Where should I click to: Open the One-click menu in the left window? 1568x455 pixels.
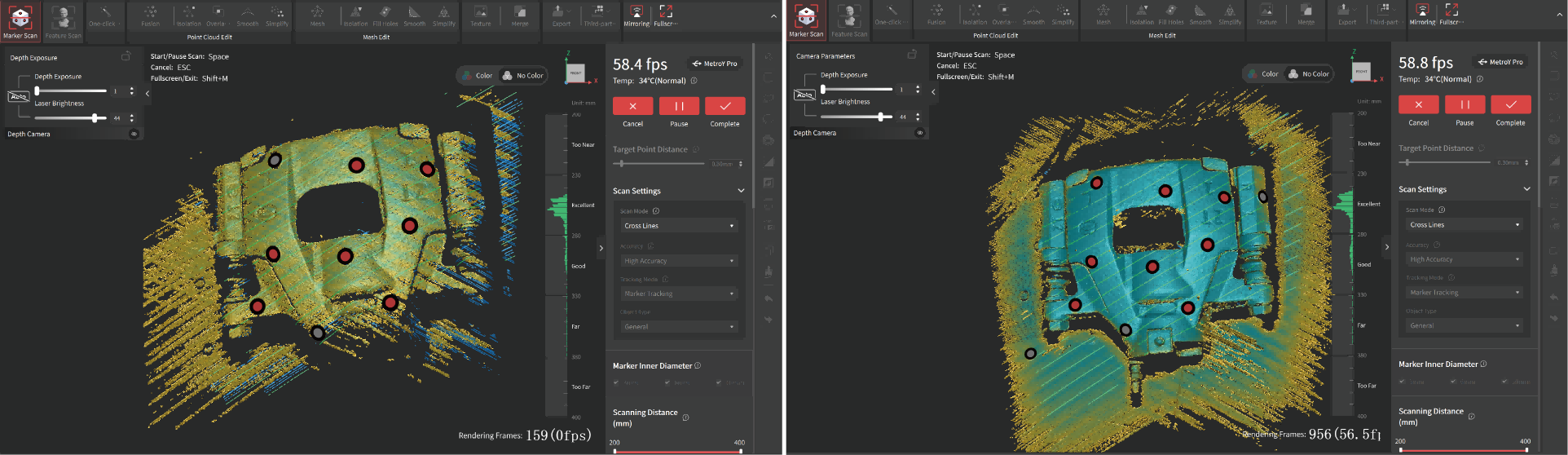click(x=104, y=16)
